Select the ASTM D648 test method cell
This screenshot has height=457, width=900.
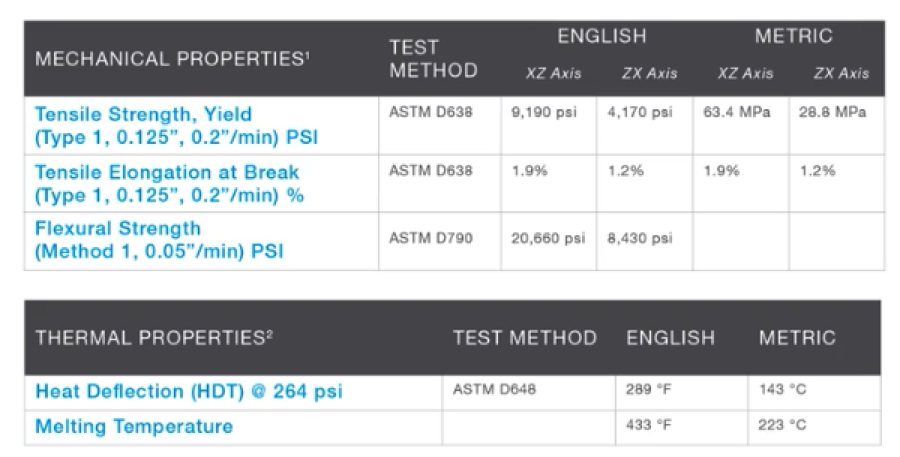494,389
